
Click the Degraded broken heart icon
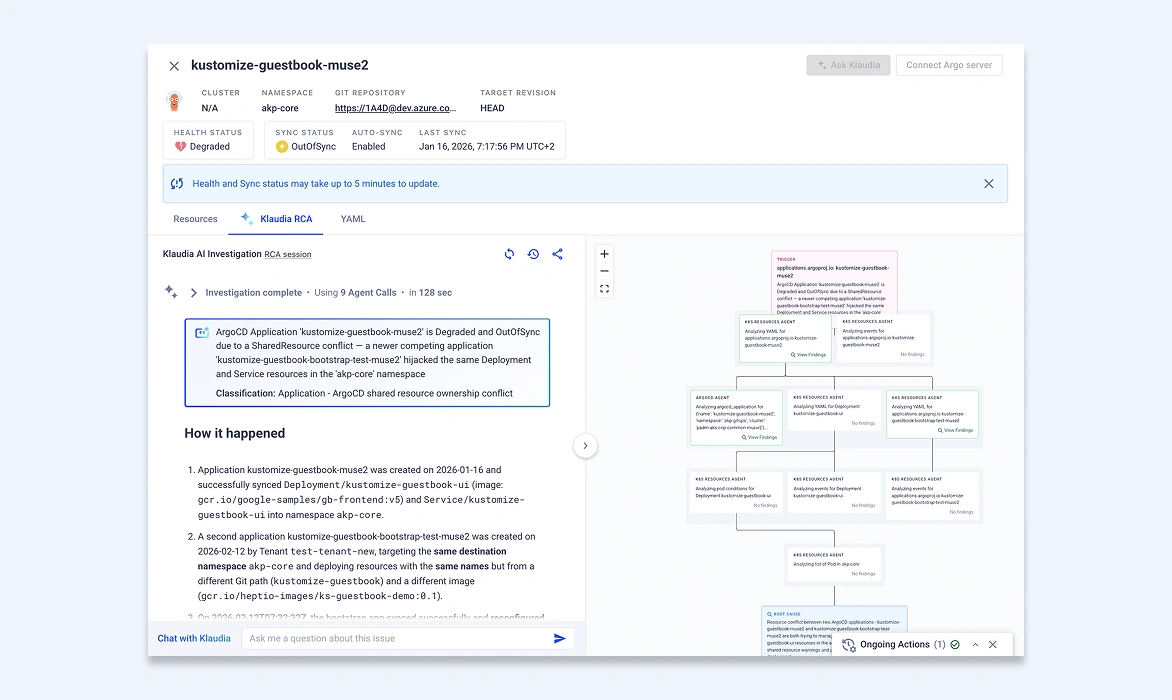pos(180,146)
